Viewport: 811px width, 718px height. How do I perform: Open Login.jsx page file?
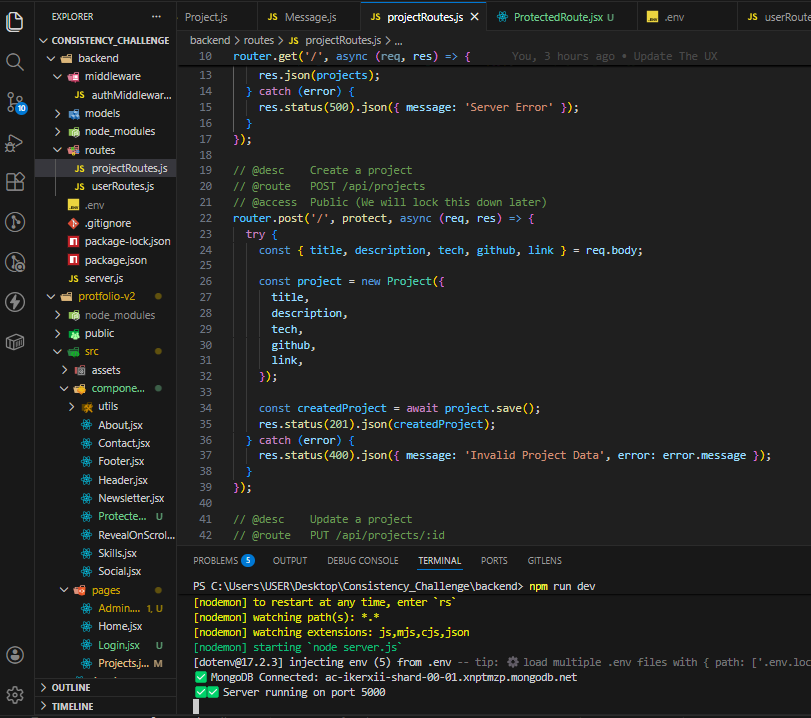click(106, 645)
